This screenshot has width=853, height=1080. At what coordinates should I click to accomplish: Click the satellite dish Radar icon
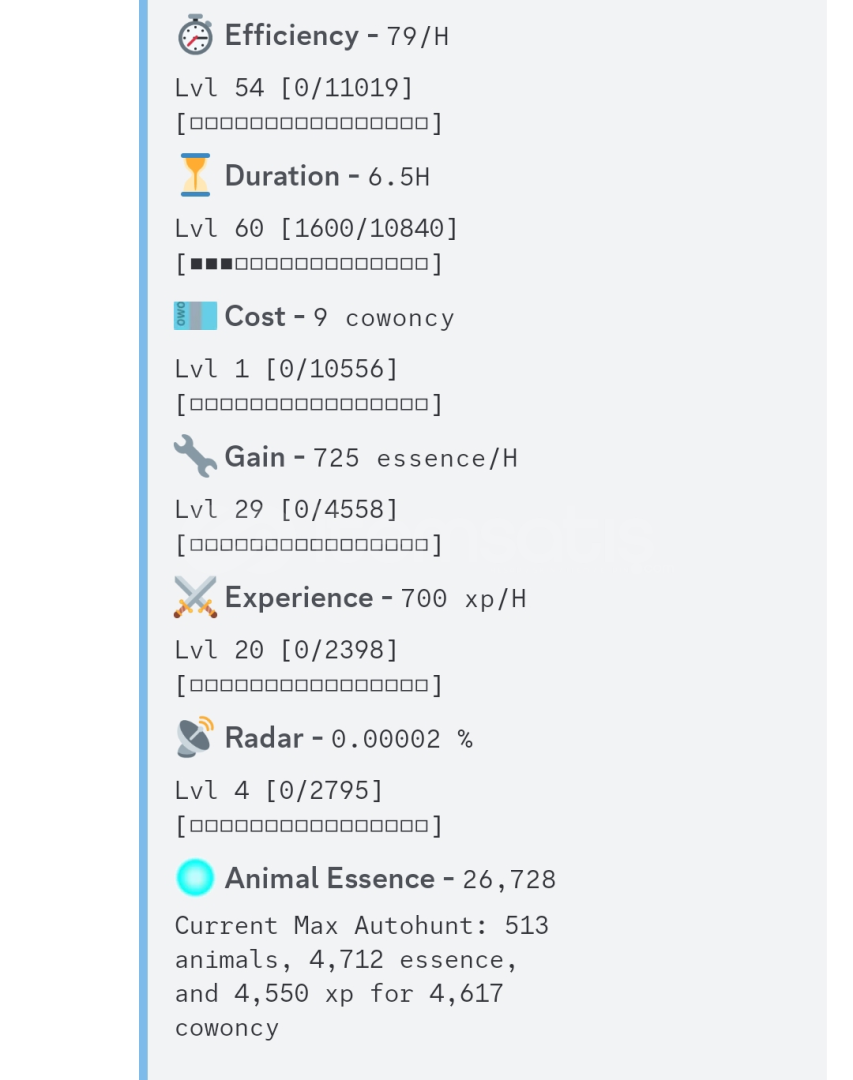click(195, 737)
